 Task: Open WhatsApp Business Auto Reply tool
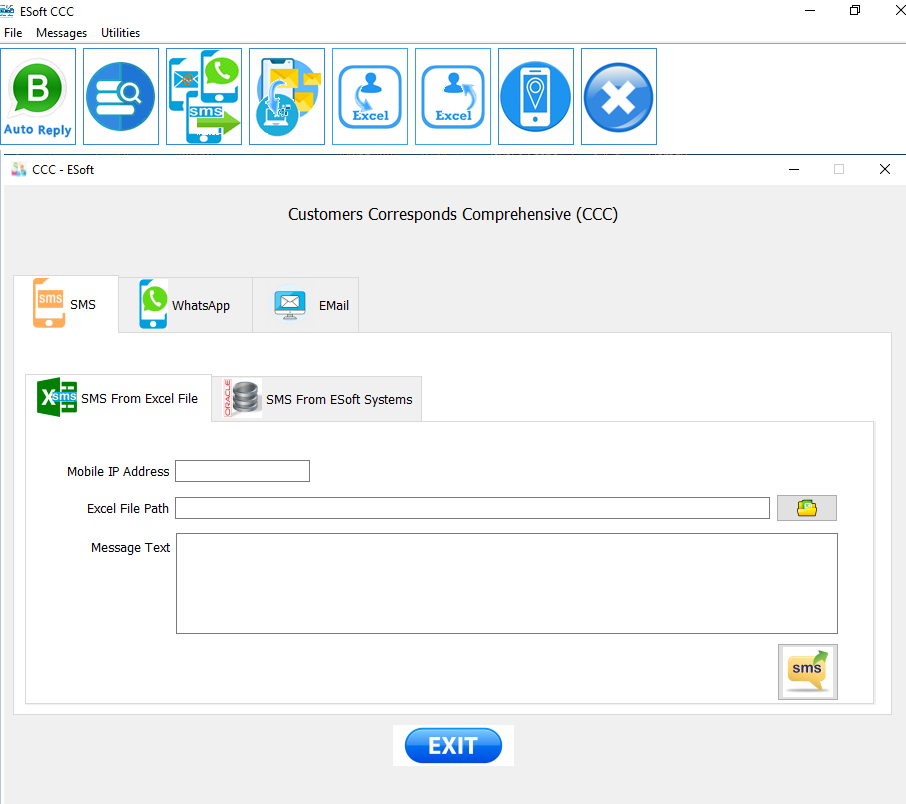(38, 97)
